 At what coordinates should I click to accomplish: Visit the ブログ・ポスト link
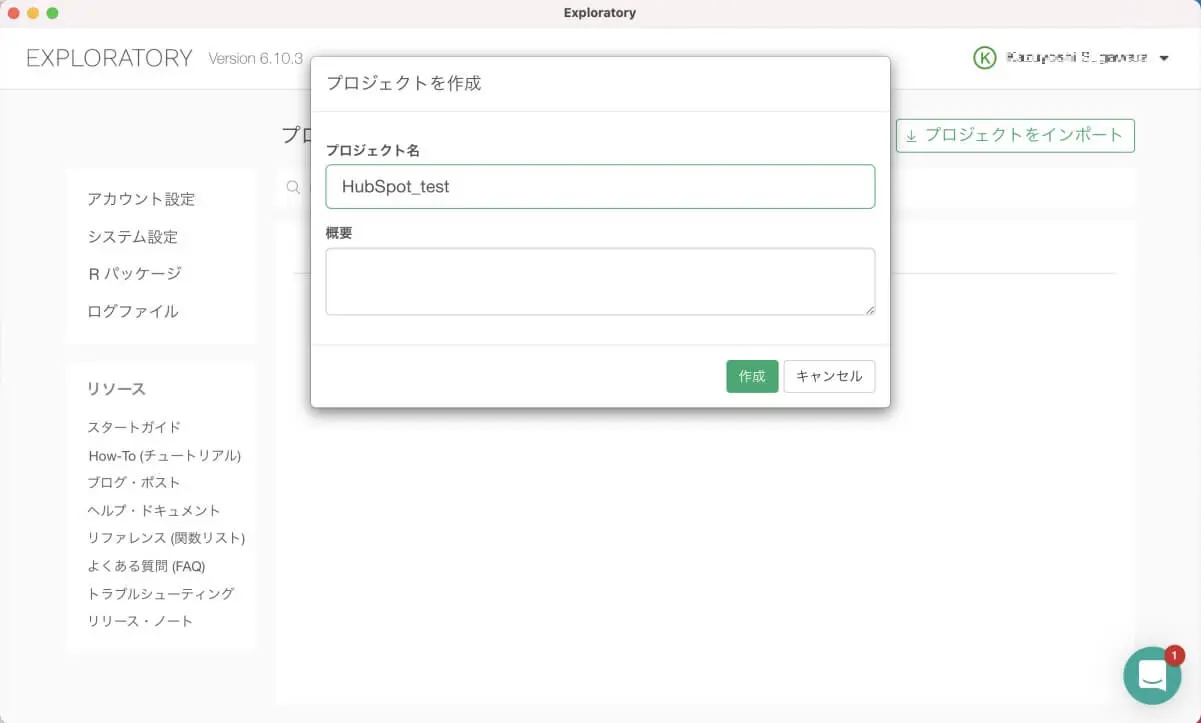(x=134, y=483)
